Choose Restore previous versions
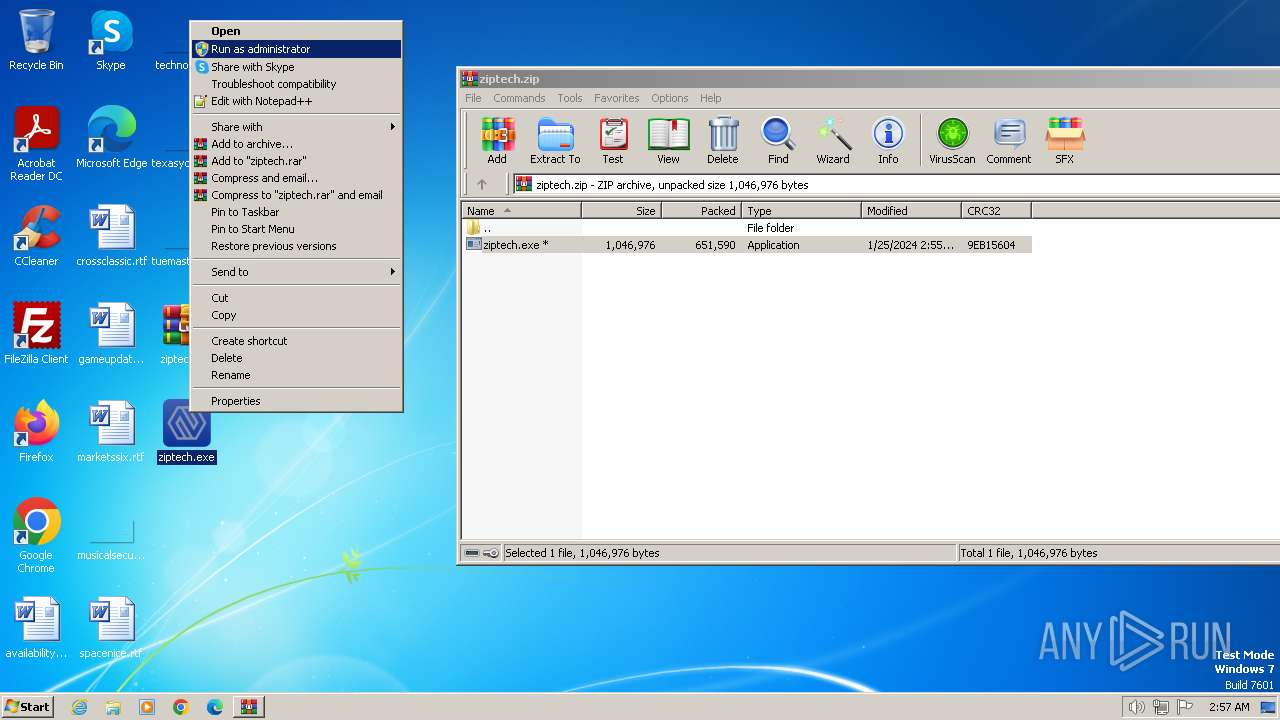Image resolution: width=1280 pixels, height=720 pixels. tap(297, 246)
